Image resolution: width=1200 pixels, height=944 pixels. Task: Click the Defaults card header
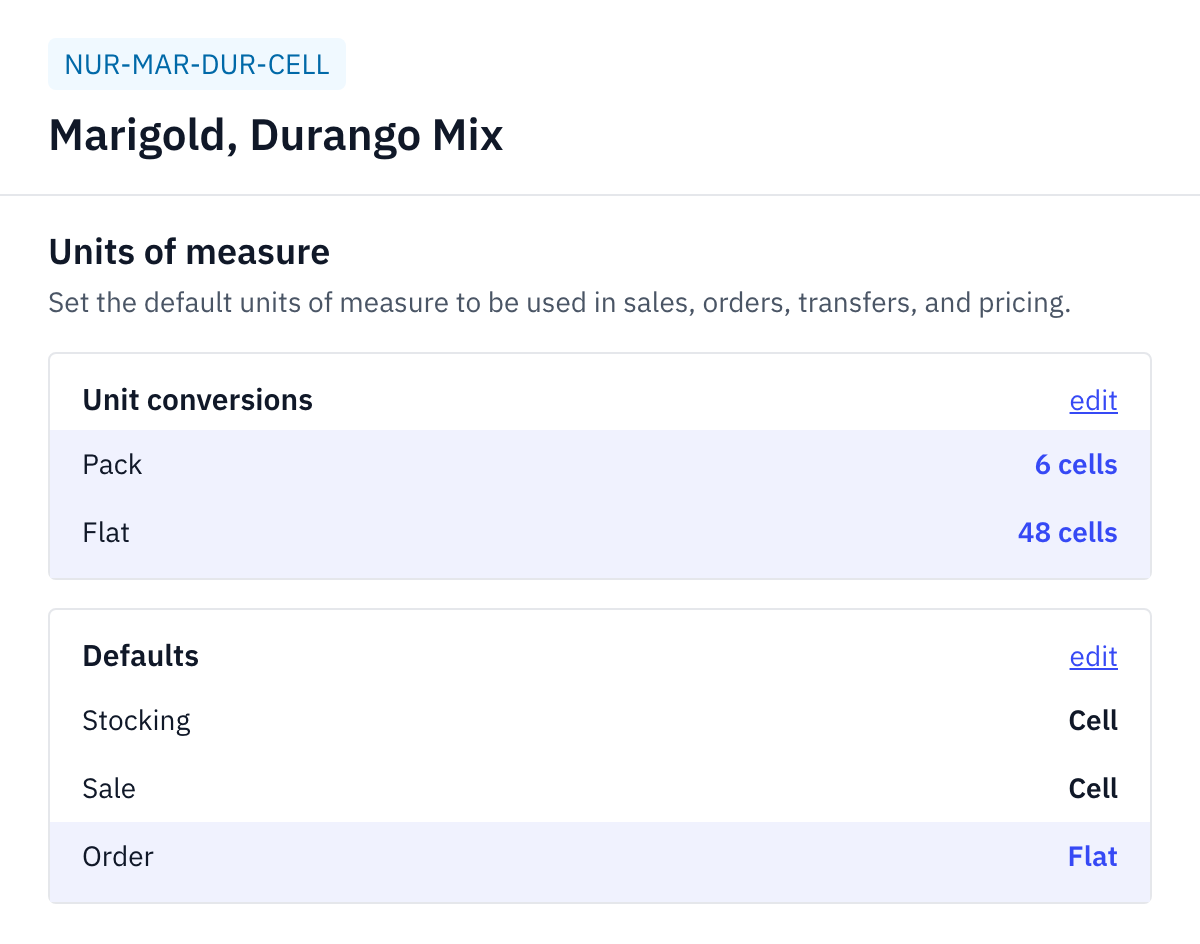click(141, 657)
